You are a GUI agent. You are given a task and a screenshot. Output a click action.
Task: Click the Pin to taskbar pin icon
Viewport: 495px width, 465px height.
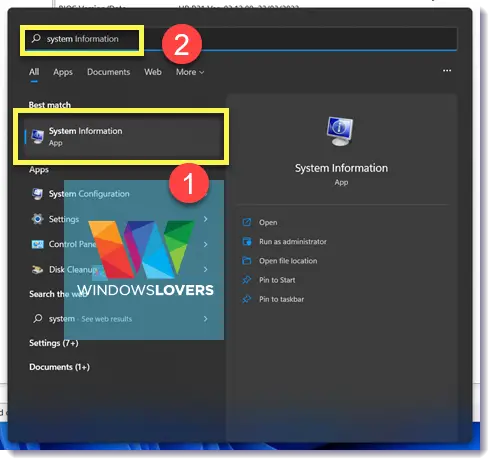pos(247,299)
